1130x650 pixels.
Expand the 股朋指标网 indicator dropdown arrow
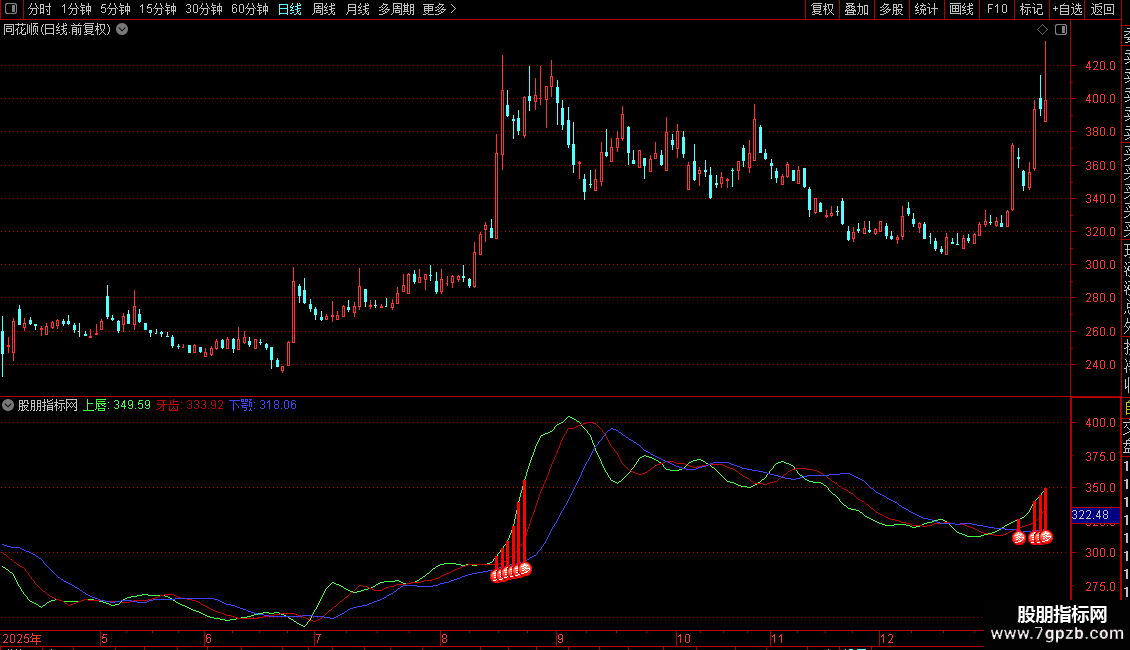[8, 405]
